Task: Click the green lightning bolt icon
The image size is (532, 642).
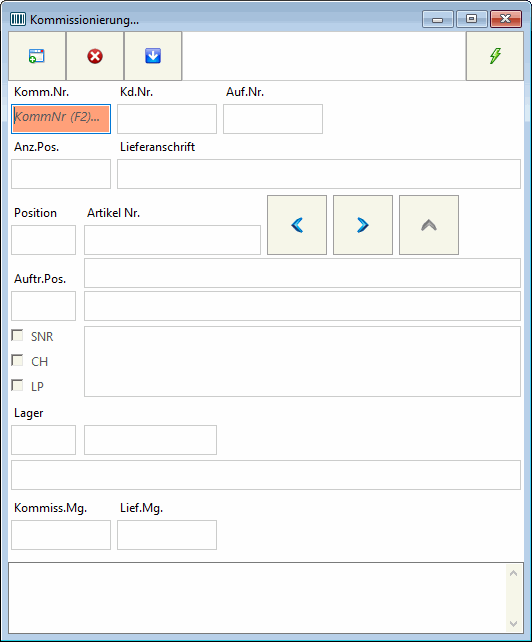Action: click(x=495, y=56)
